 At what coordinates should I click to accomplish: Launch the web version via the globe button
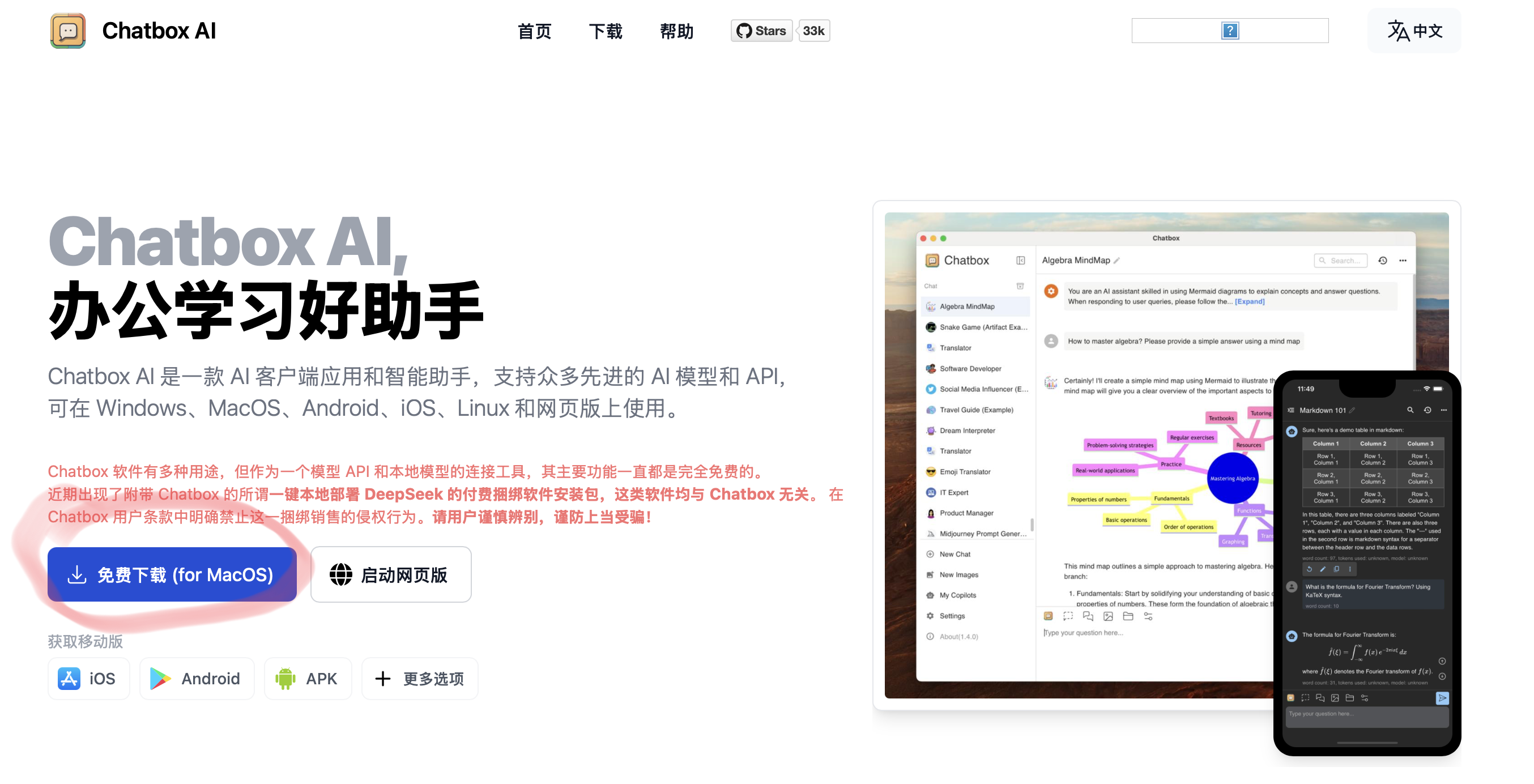(391, 574)
